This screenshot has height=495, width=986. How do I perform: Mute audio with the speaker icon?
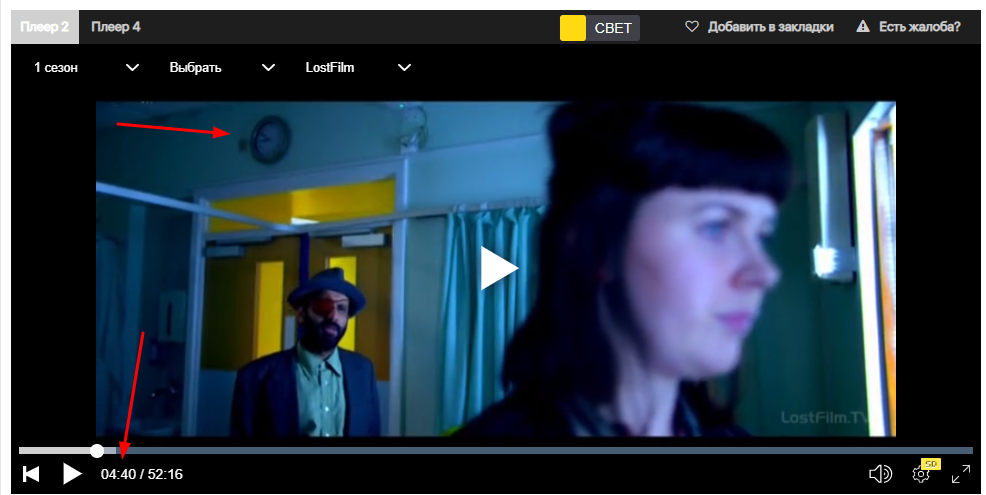coord(880,474)
